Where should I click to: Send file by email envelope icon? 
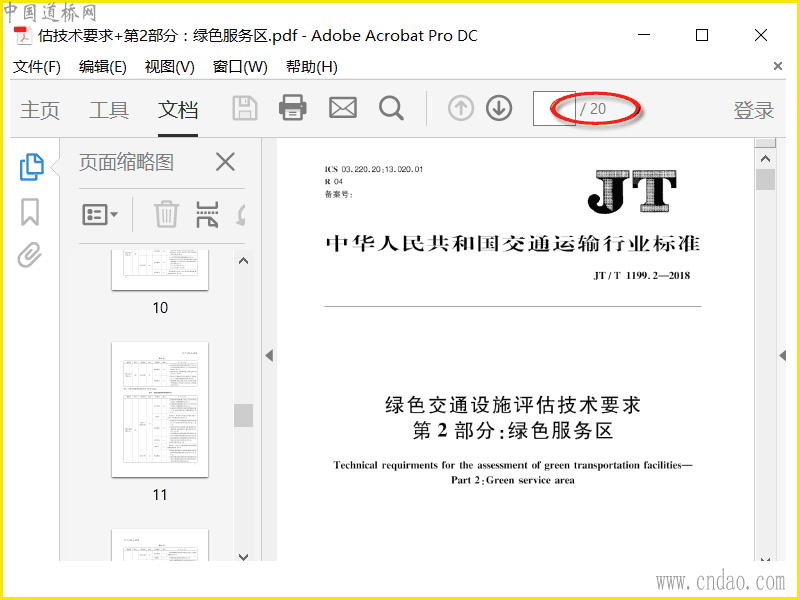point(343,108)
